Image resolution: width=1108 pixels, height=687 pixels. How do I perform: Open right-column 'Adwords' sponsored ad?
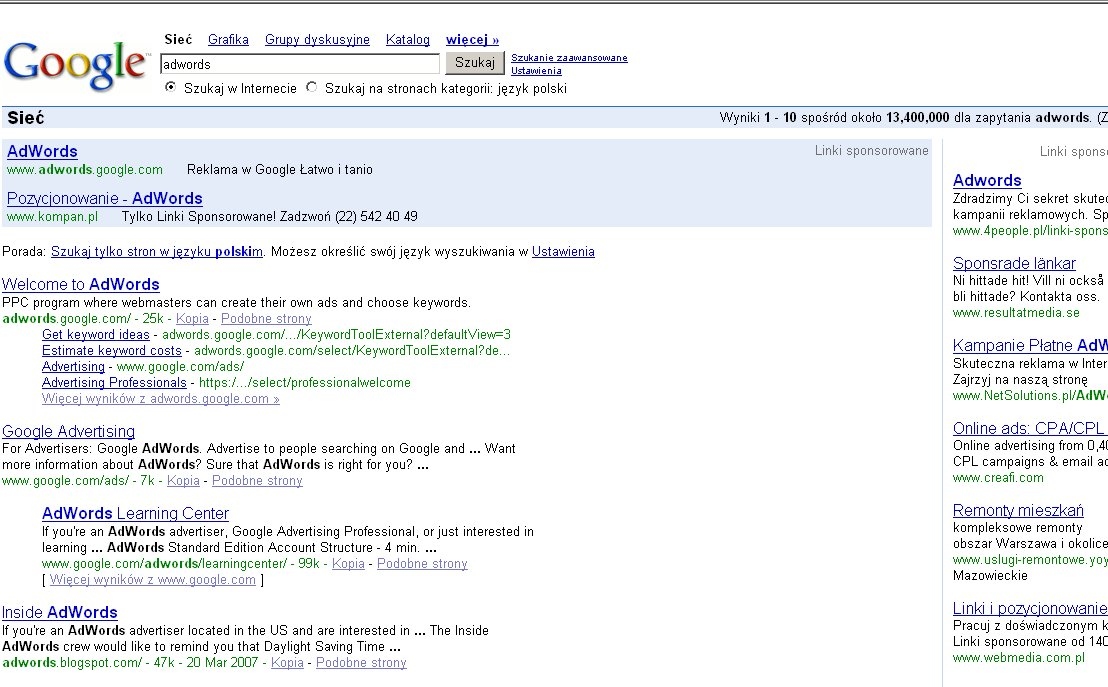pyautogui.click(x=987, y=180)
